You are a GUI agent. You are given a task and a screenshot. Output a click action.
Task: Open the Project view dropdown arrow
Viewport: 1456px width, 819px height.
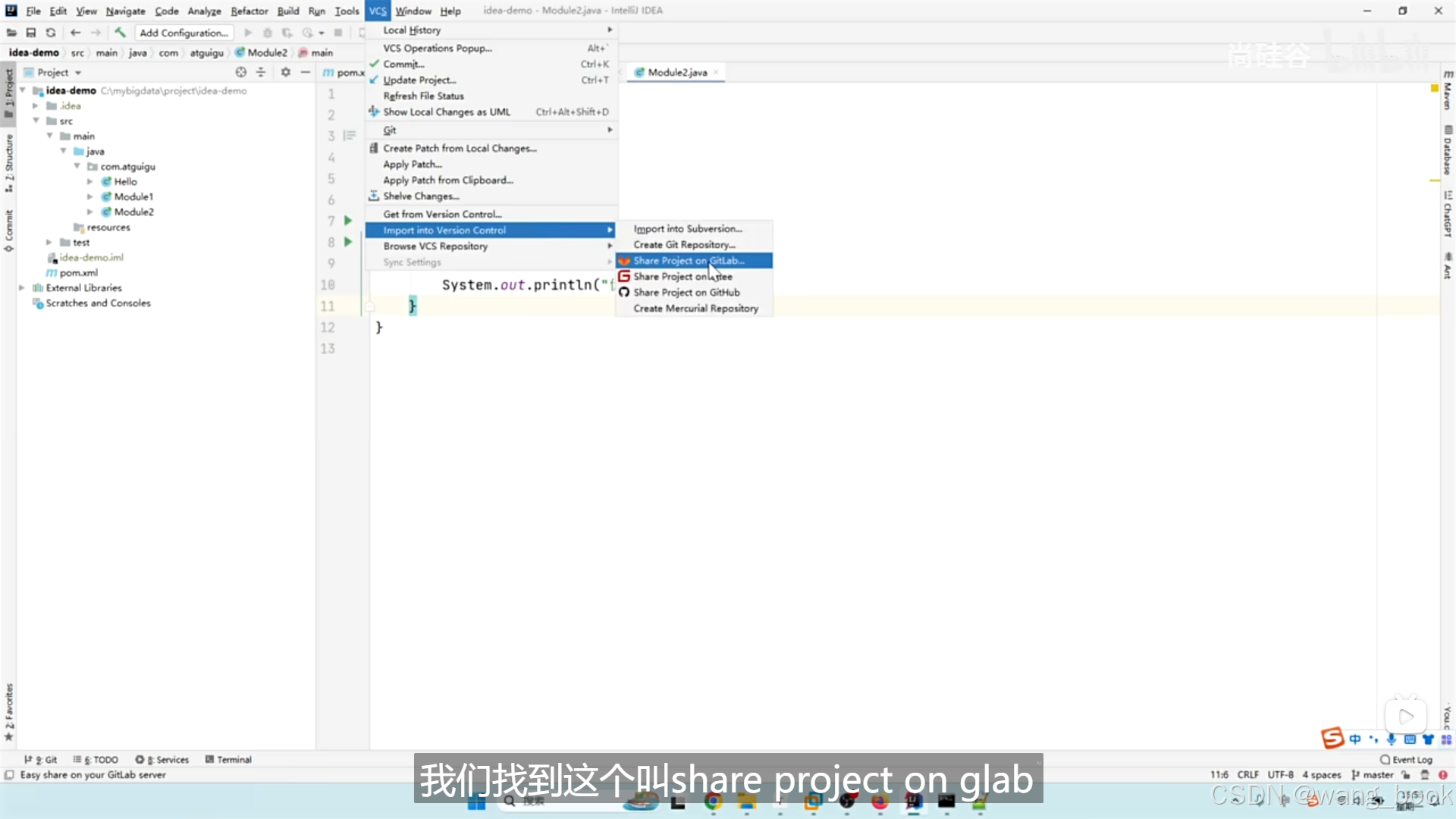78,73
